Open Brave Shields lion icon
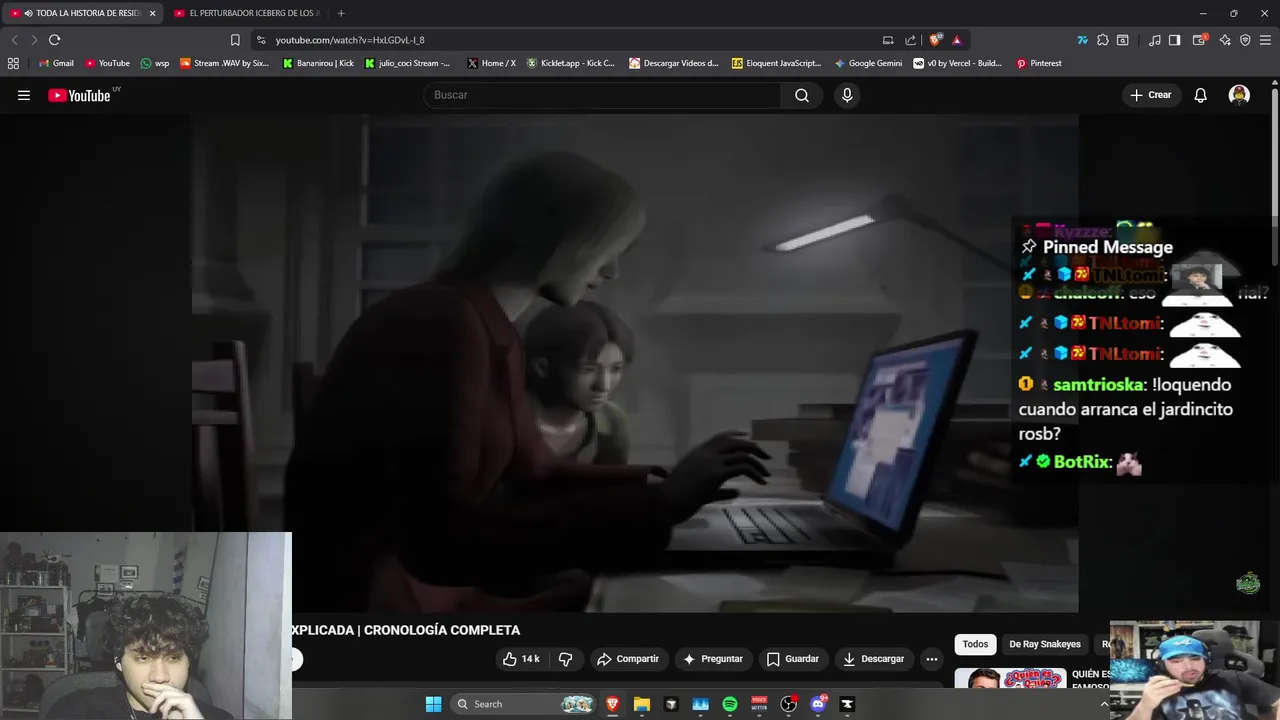Image resolution: width=1280 pixels, height=720 pixels. (935, 40)
